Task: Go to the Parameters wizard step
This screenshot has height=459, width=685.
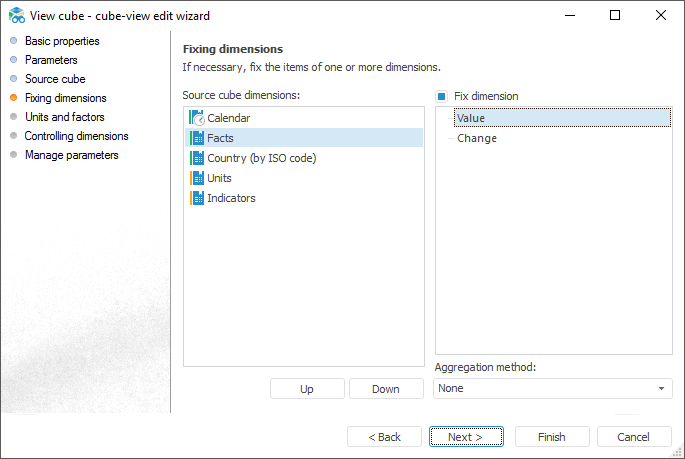Action: (x=51, y=60)
